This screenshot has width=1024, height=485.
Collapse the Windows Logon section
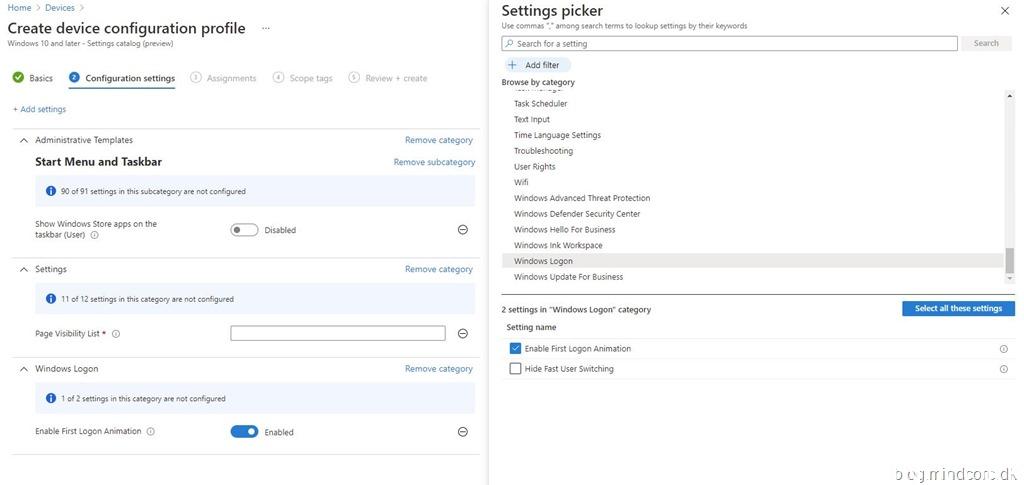tap(24, 369)
